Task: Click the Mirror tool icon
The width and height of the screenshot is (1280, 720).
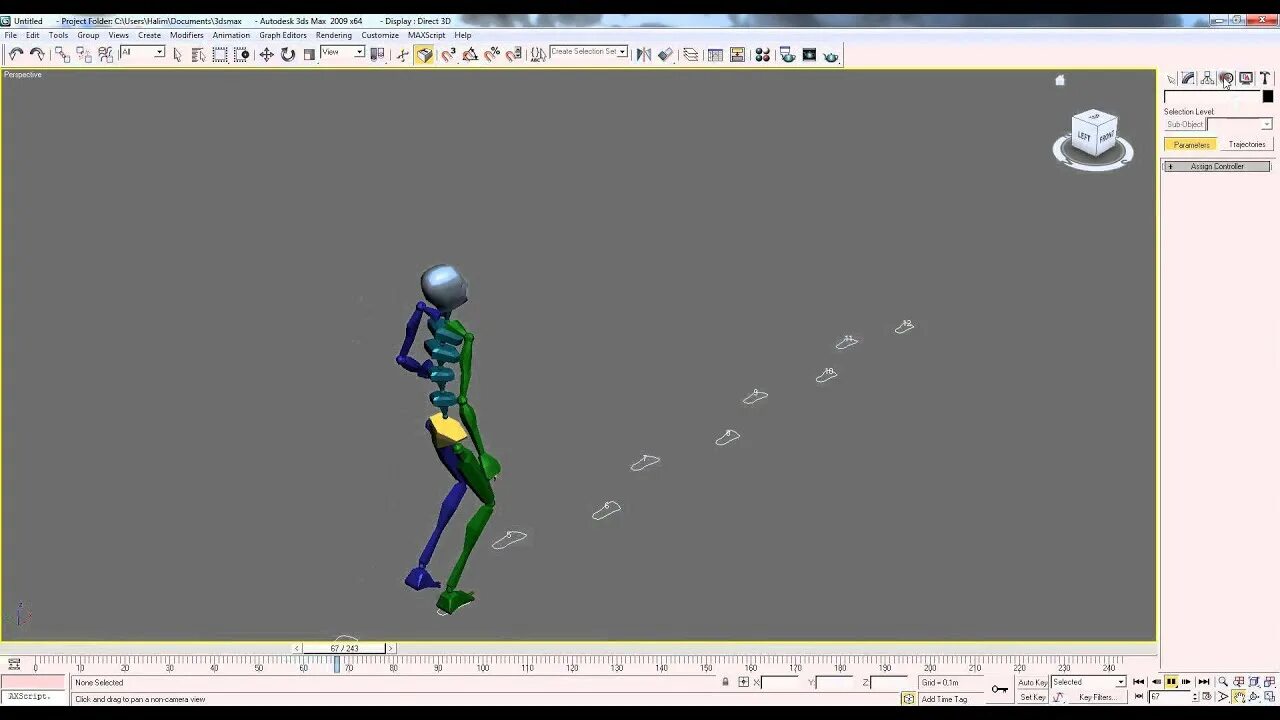Action: [644, 55]
